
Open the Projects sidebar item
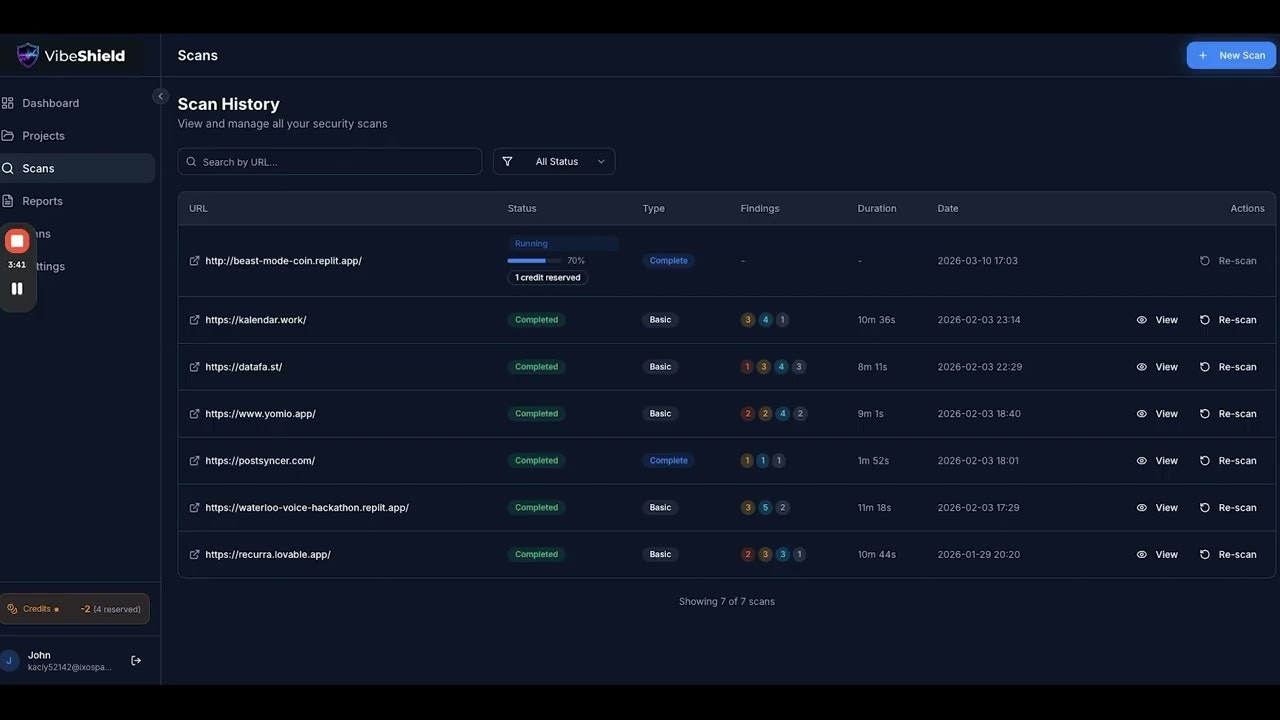77,136
